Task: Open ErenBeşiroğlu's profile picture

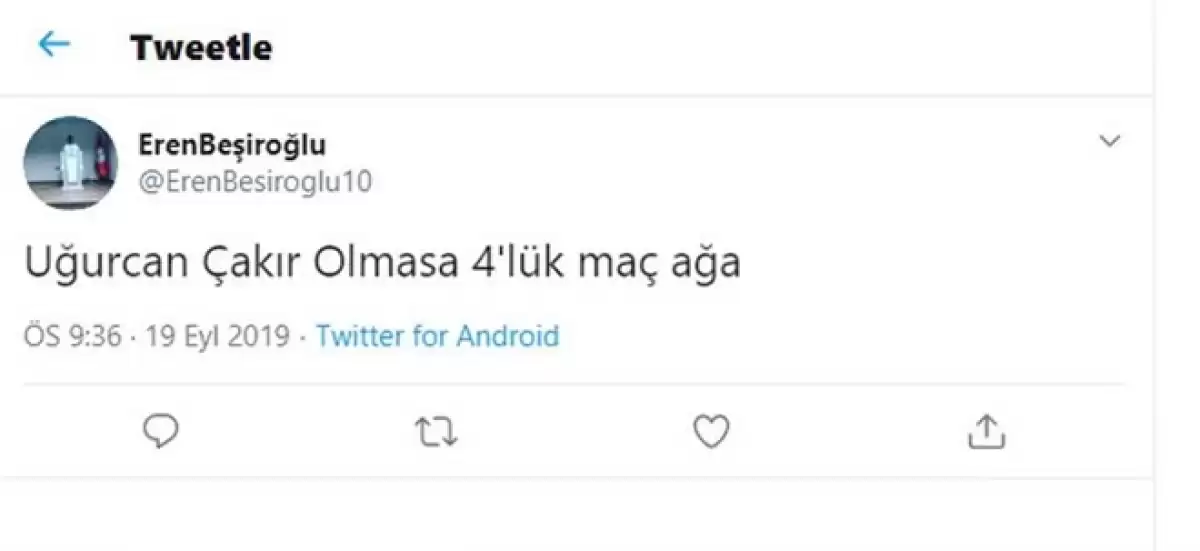Action: 70,162
